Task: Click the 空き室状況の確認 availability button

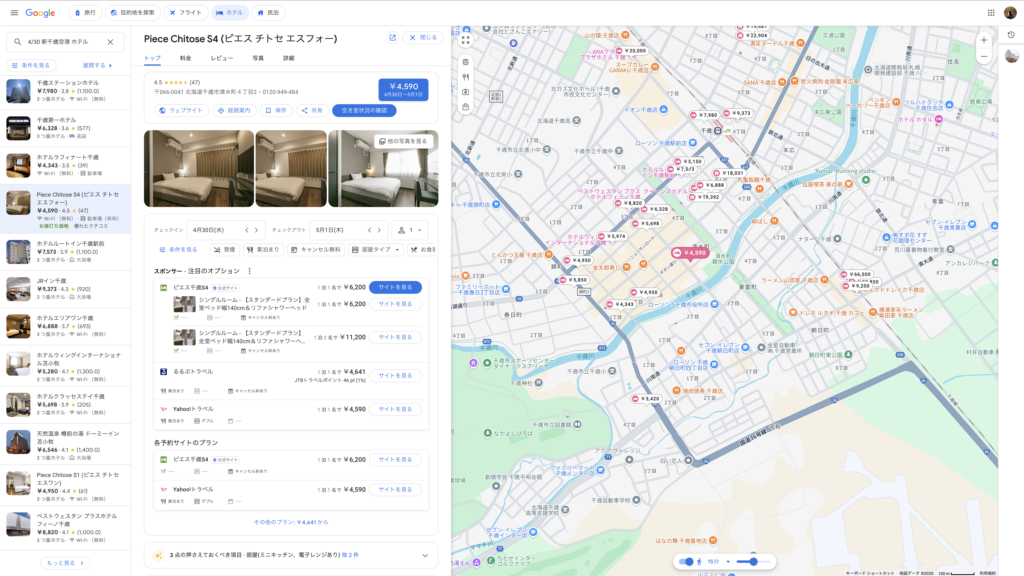Action: (x=364, y=110)
